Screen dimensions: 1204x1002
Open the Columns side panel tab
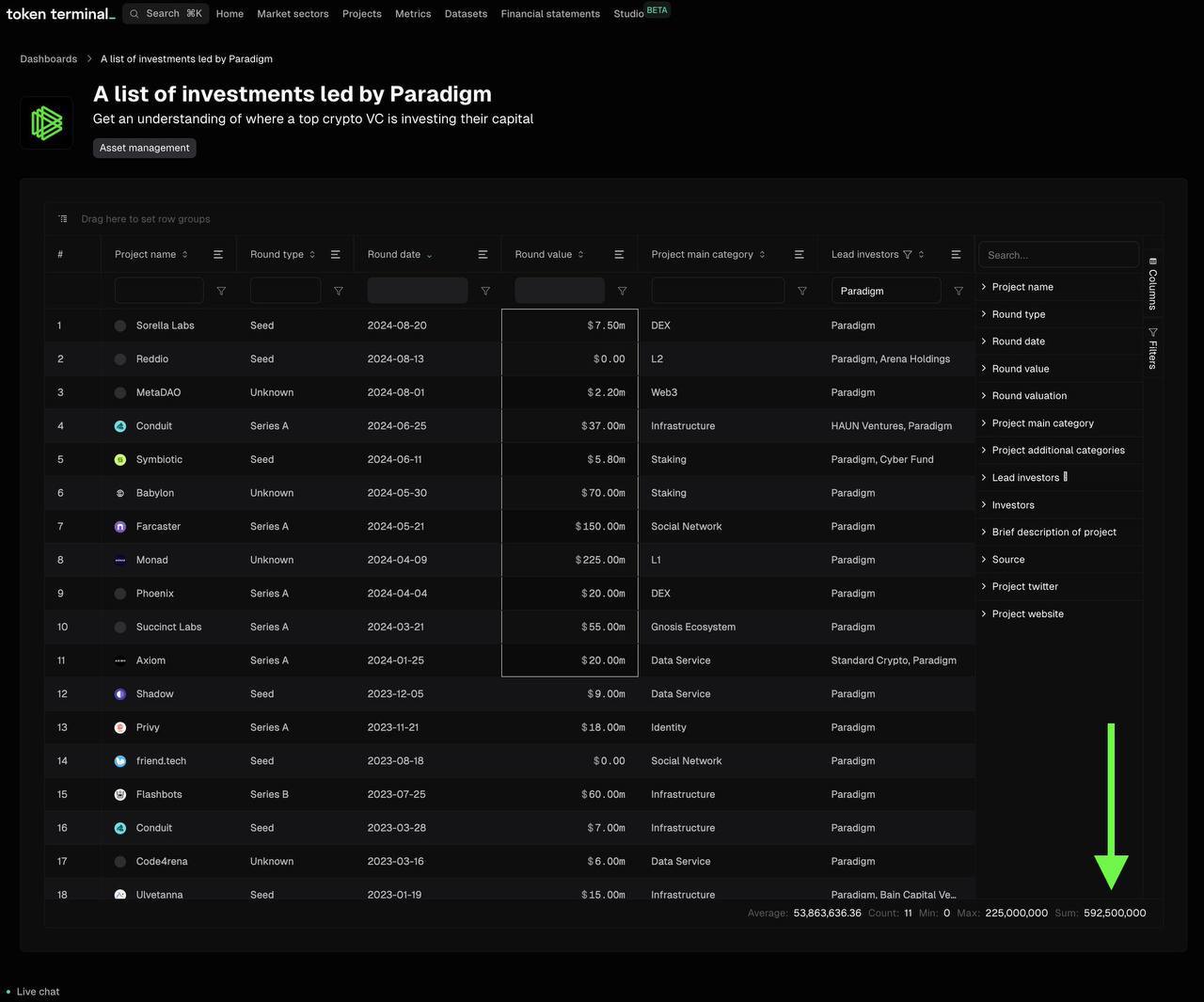click(x=1152, y=283)
